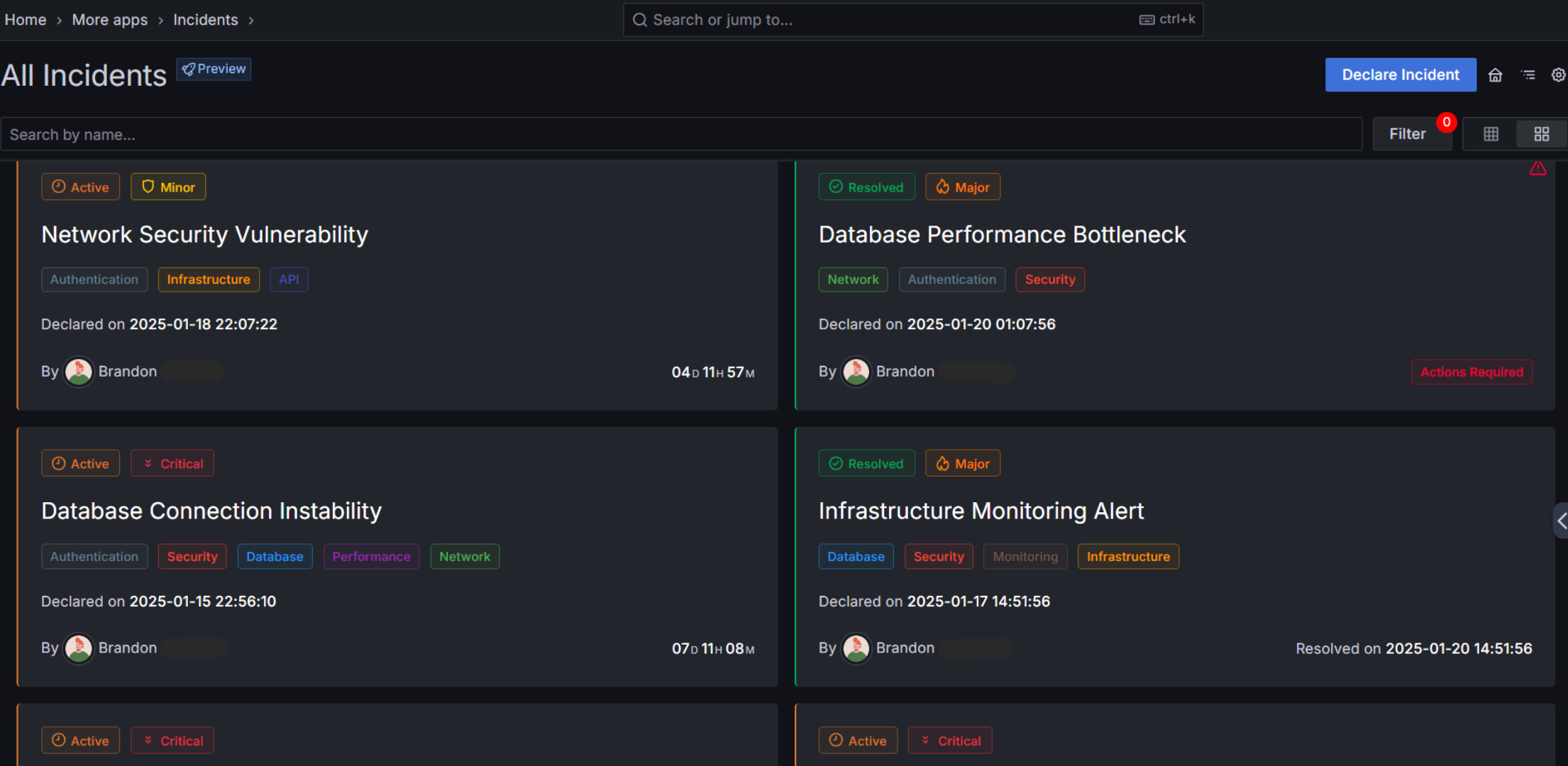Focus the Search by name field

[681, 135]
